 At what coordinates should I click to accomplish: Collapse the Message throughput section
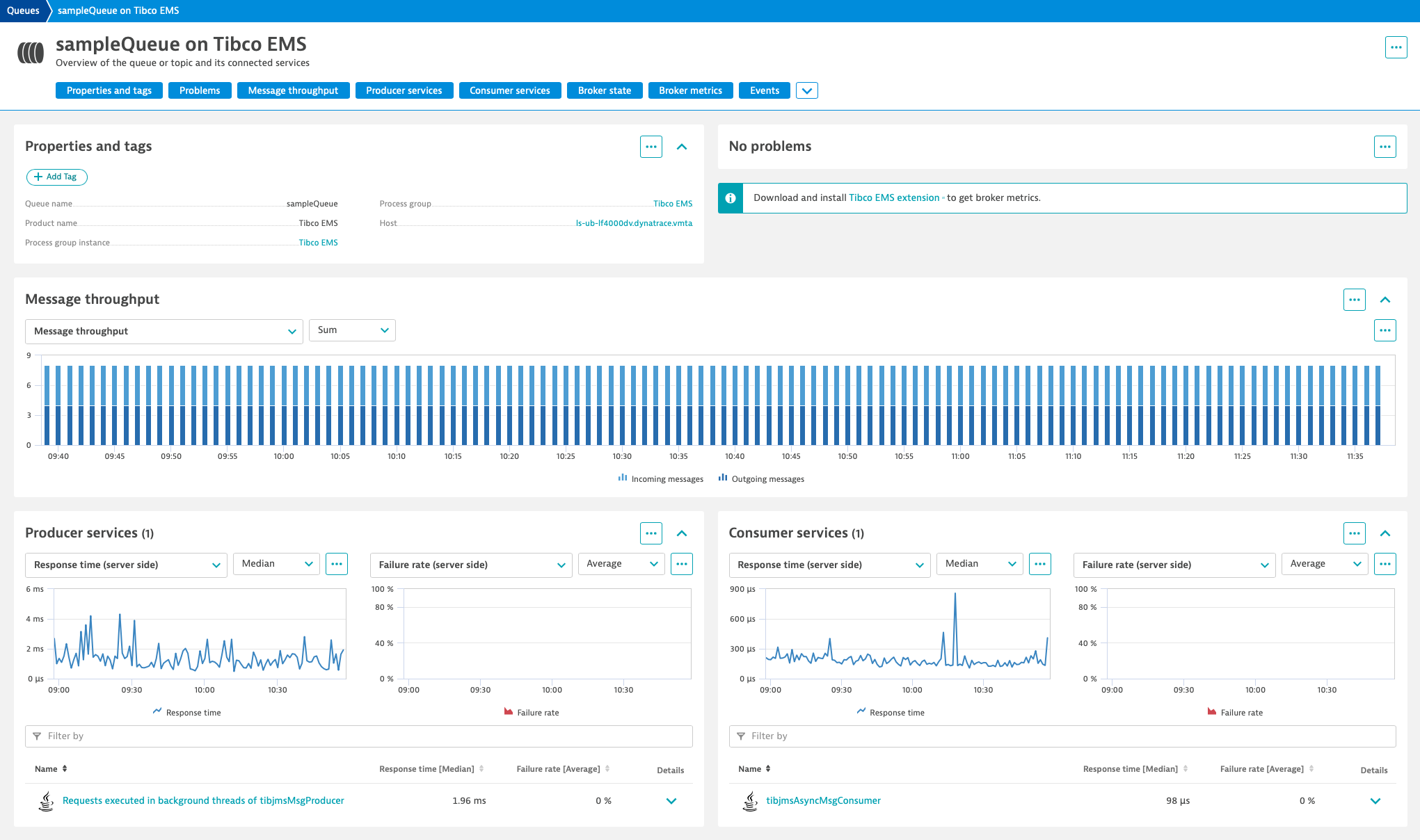1385,300
